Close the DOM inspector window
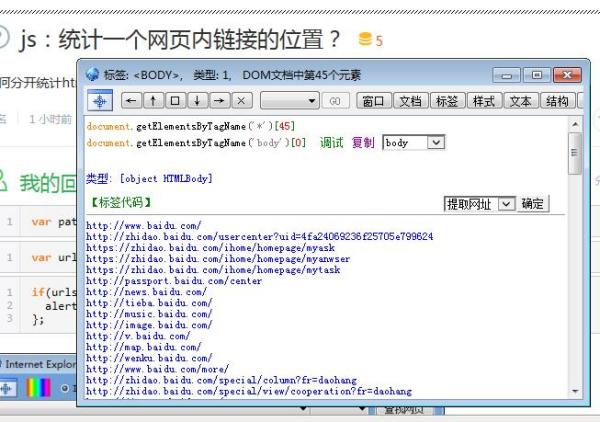Image resolution: width=600 pixels, height=422 pixels. coord(567,75)
